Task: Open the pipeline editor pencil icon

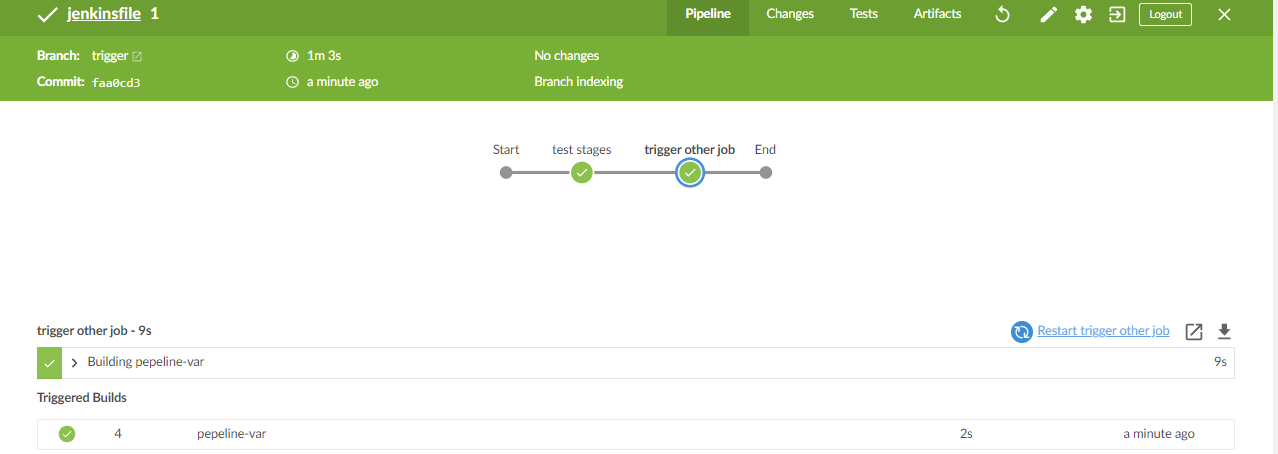Action: pyautogui.click(x=1048, y=15)
